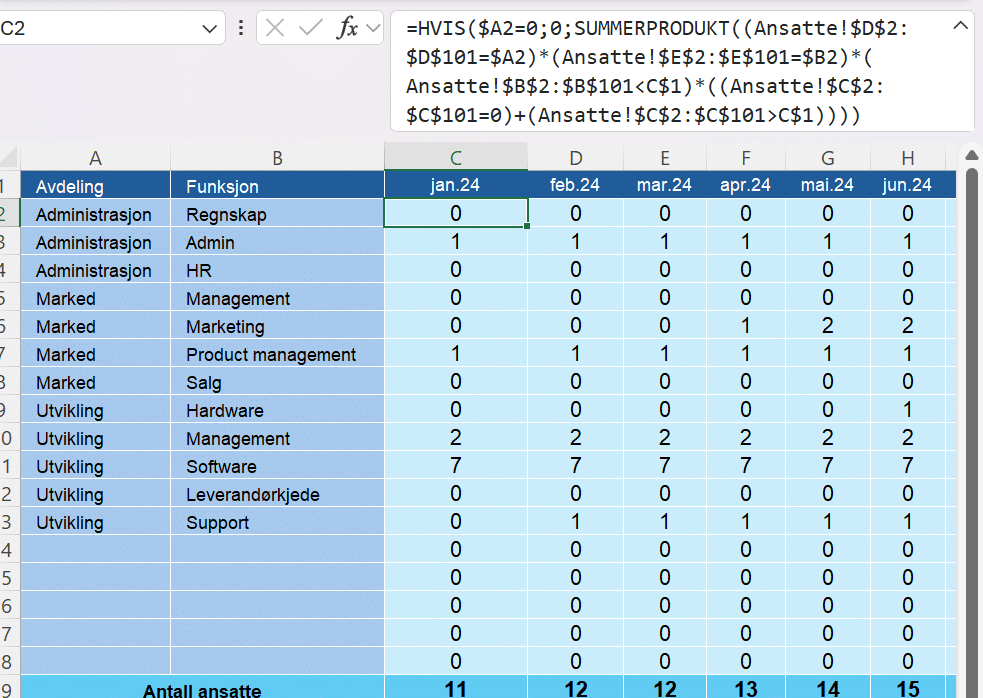Click the Name Box showing C2
The image size is (983, 698).
tap(100, 29)
